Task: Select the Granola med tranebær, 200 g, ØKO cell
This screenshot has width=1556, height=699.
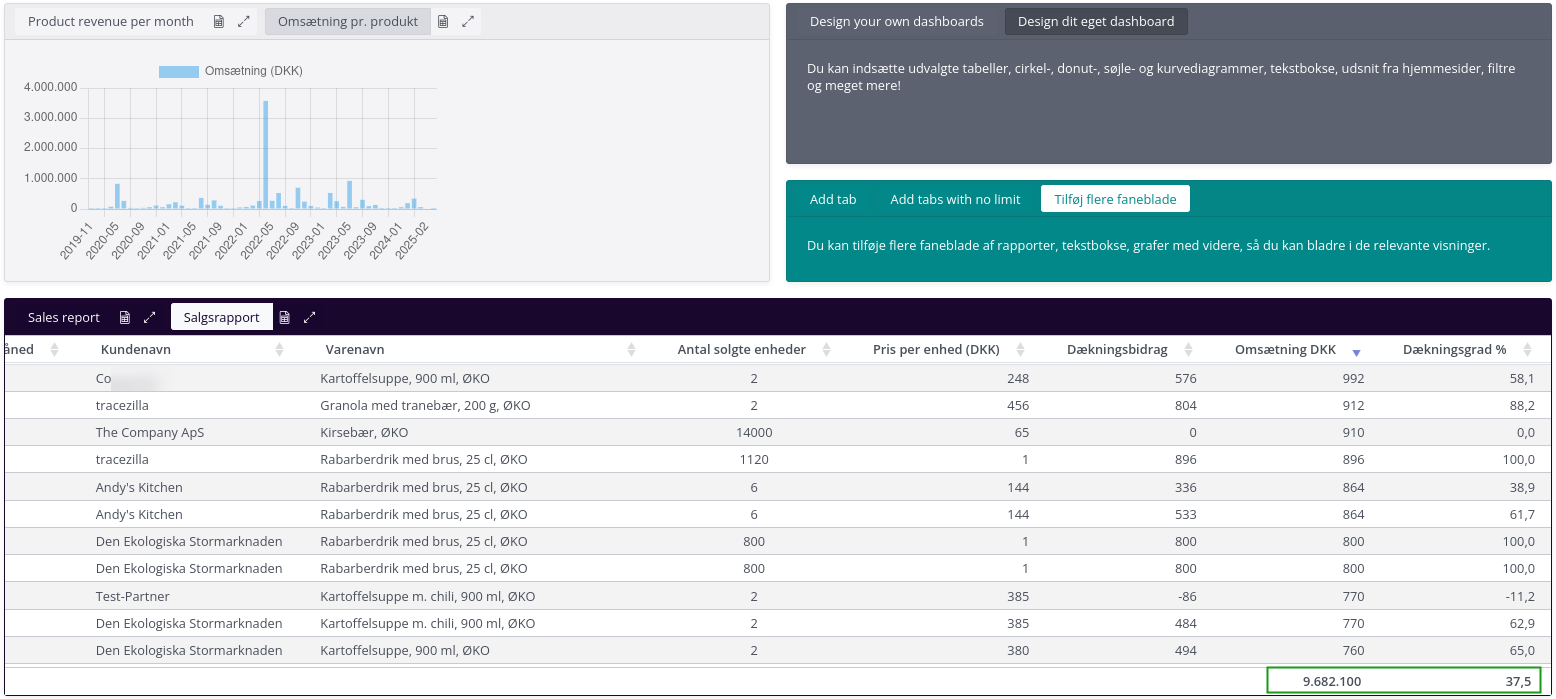Action: (x=425, y=405)
